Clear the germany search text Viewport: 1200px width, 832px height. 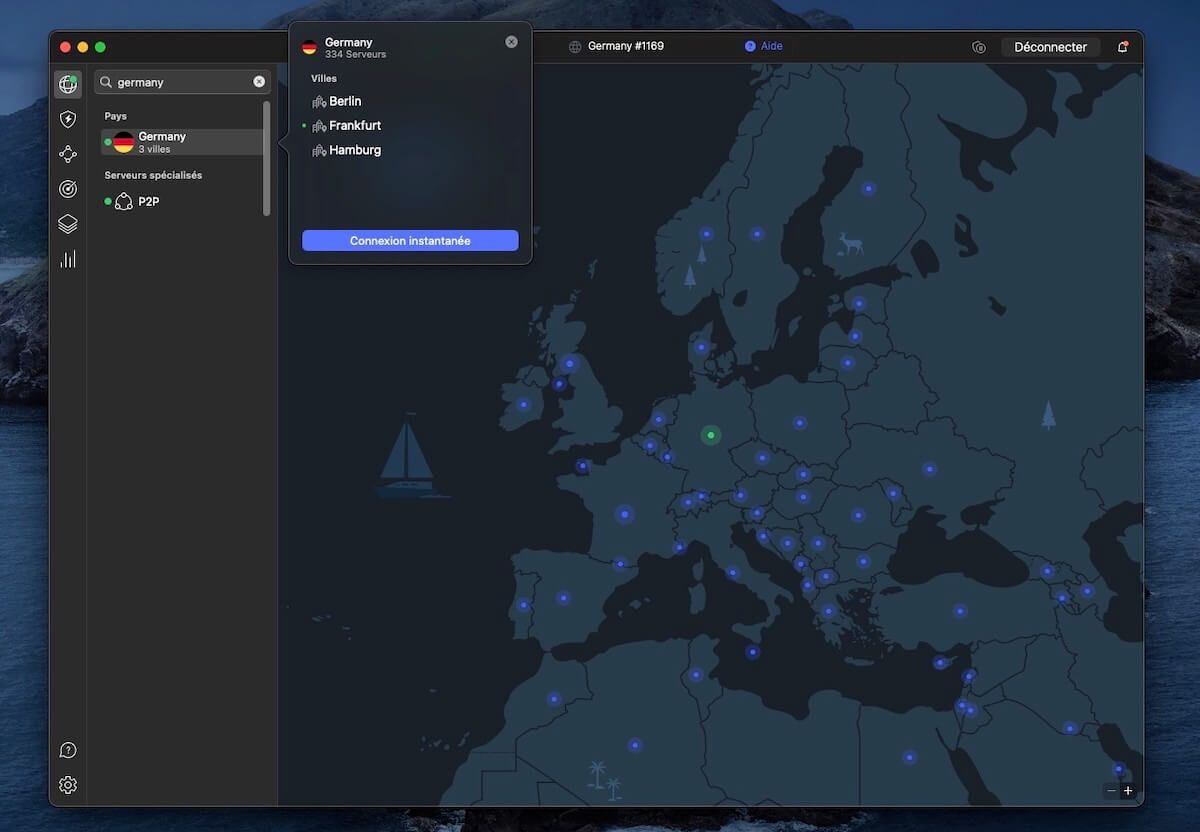[x=259, y=82]
